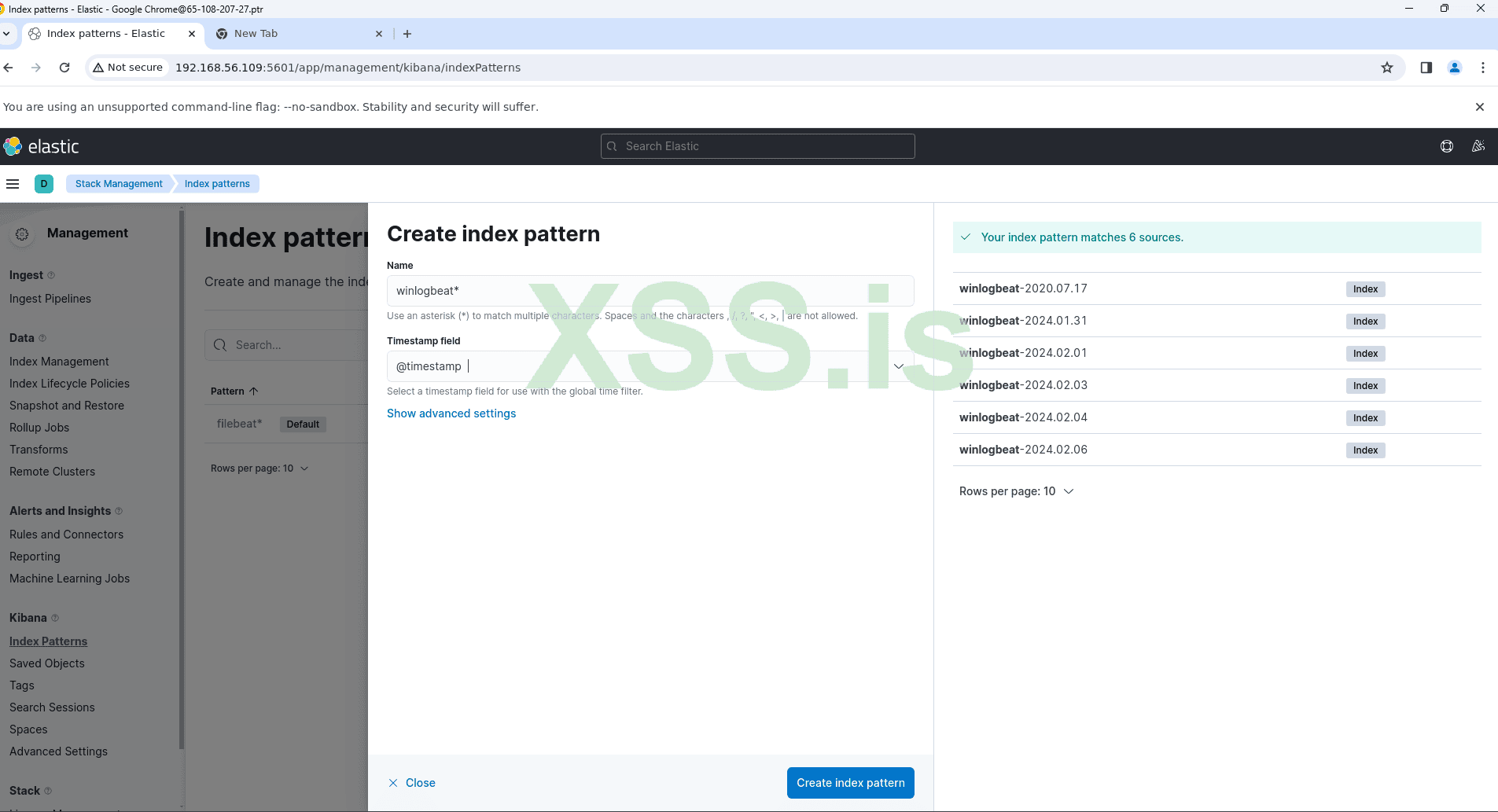1498x812 pixels.
Task: Click the Index patterns breadcrumb
Action: coord(217,184)
